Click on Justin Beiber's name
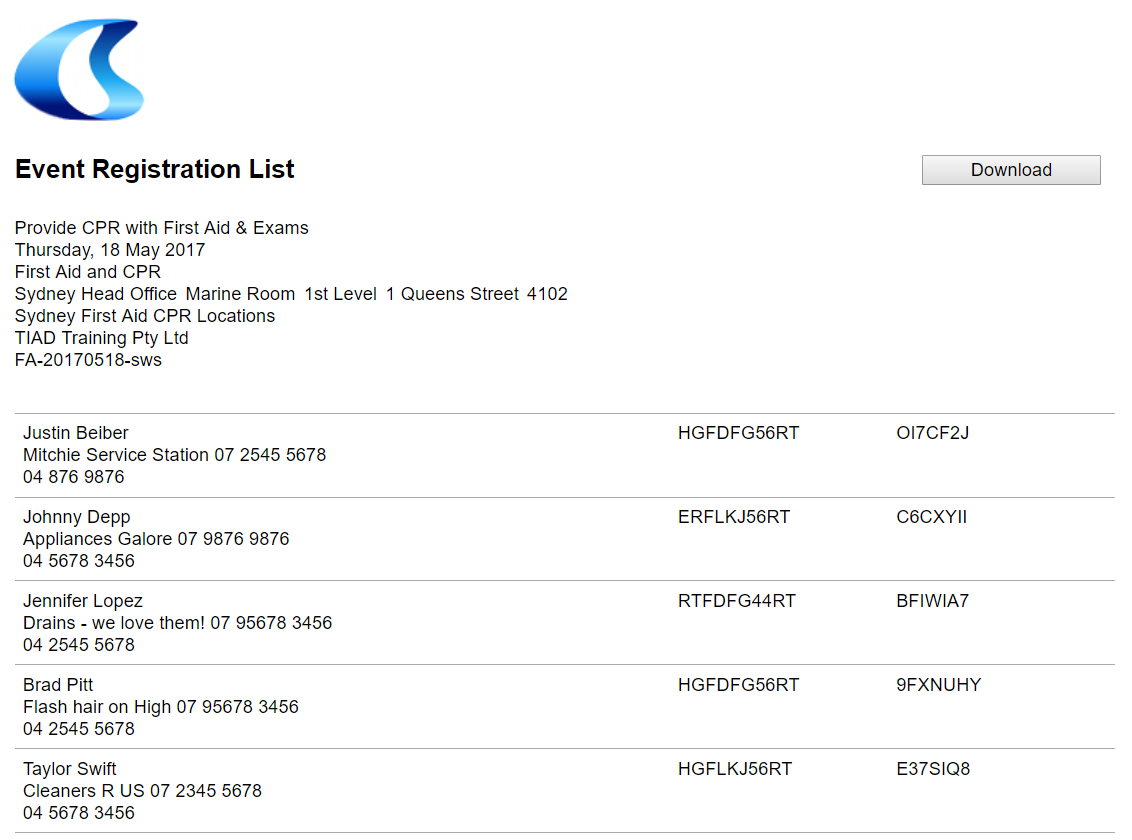Screen dimensions: 1132x840 point(76,433)
